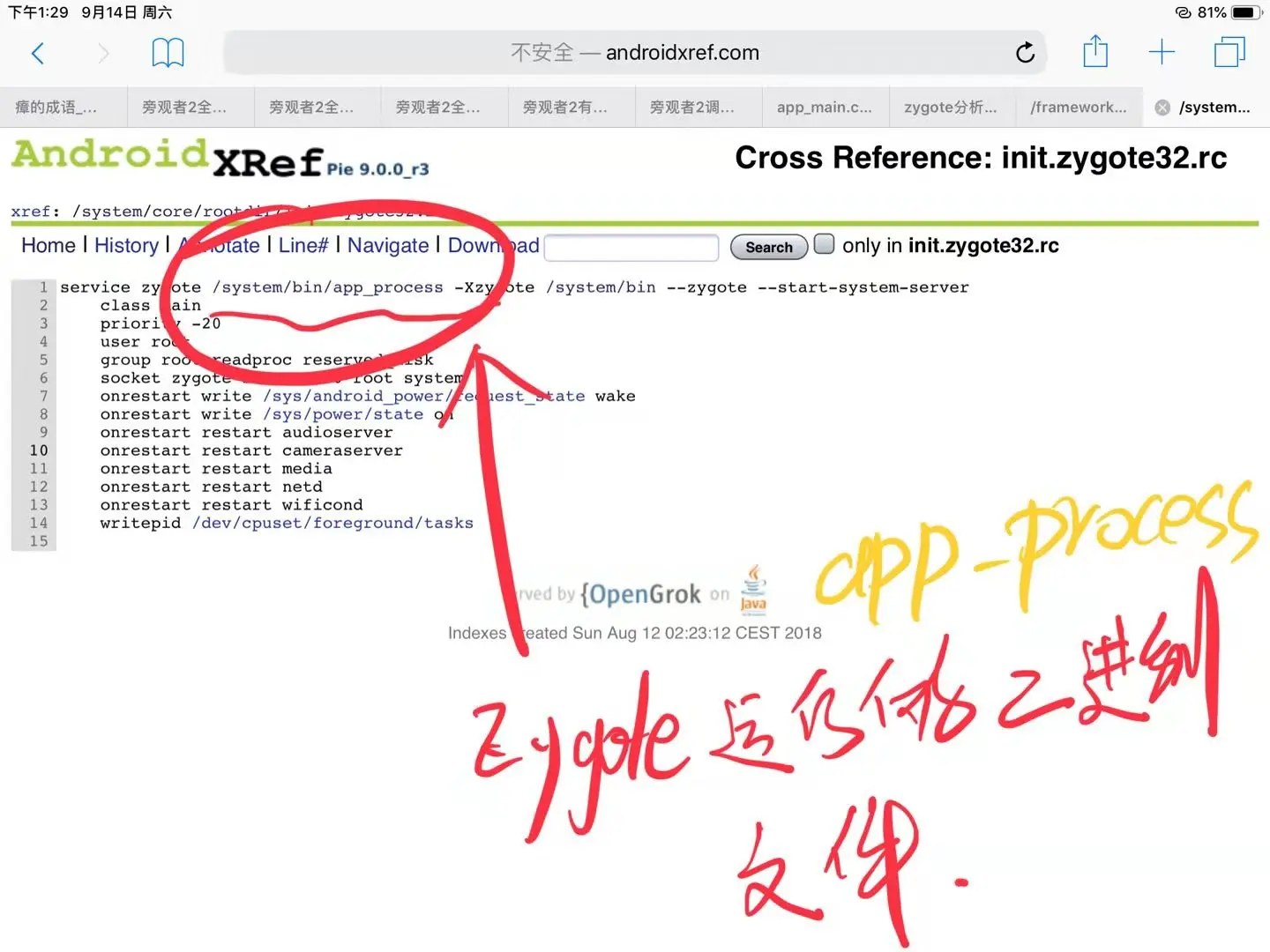Select the page title 'Cross Reference: init.zygote32.rc'

click(981, 158)
